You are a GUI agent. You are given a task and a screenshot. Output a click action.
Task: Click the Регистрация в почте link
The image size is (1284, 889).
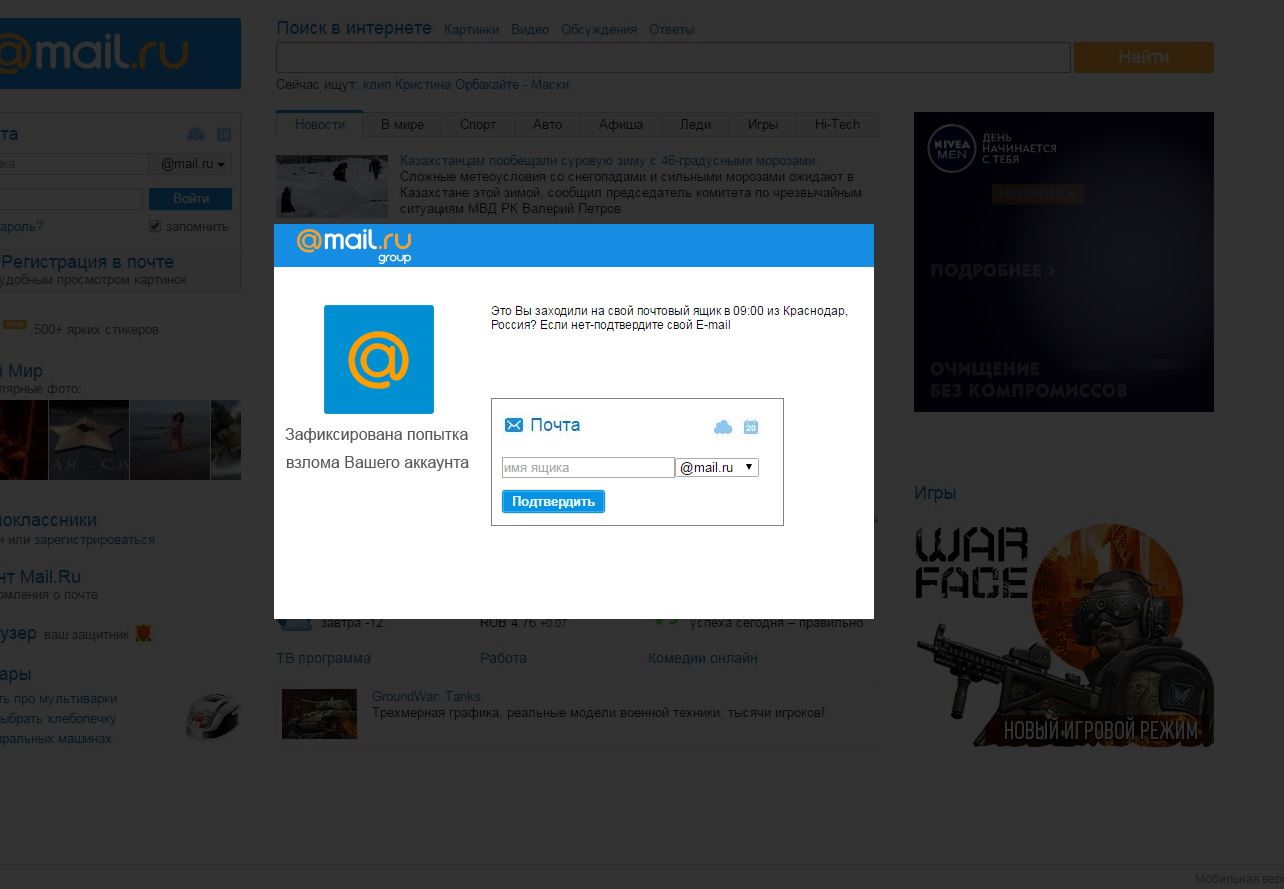(87, 262)
